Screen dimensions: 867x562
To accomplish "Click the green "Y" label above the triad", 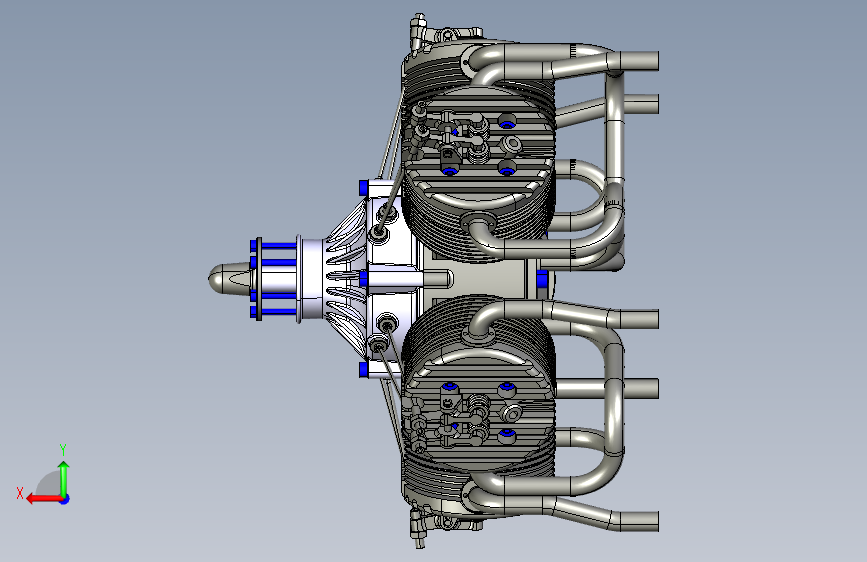I will pos(63,449).
